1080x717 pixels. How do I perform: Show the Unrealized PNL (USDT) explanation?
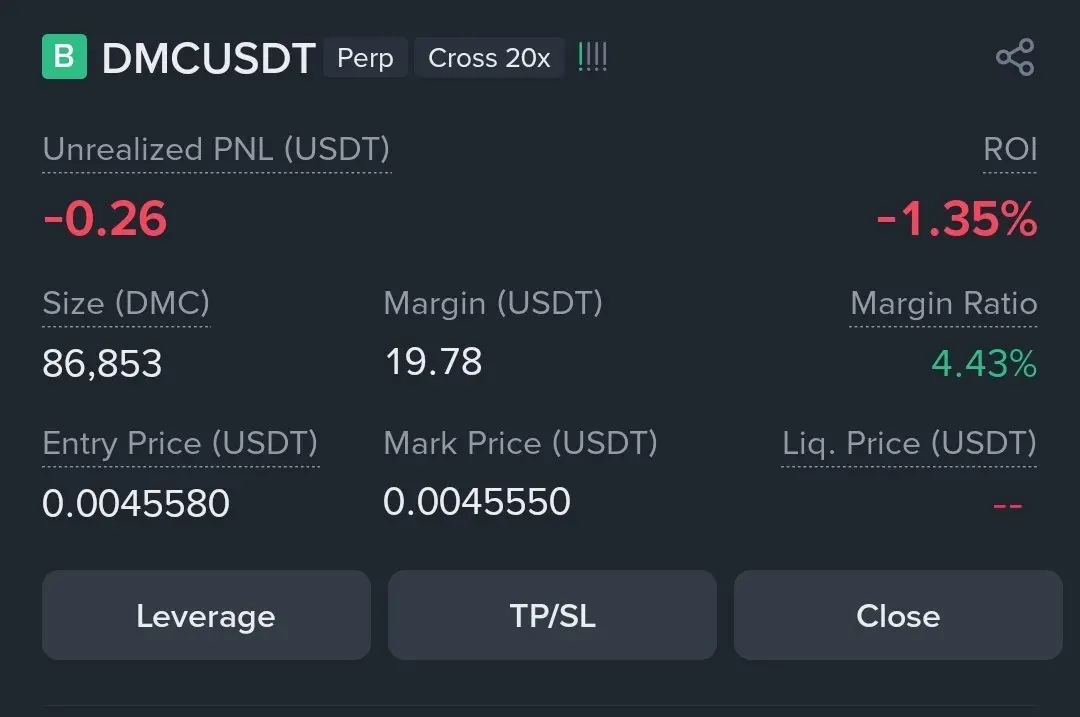click(216, 149)
